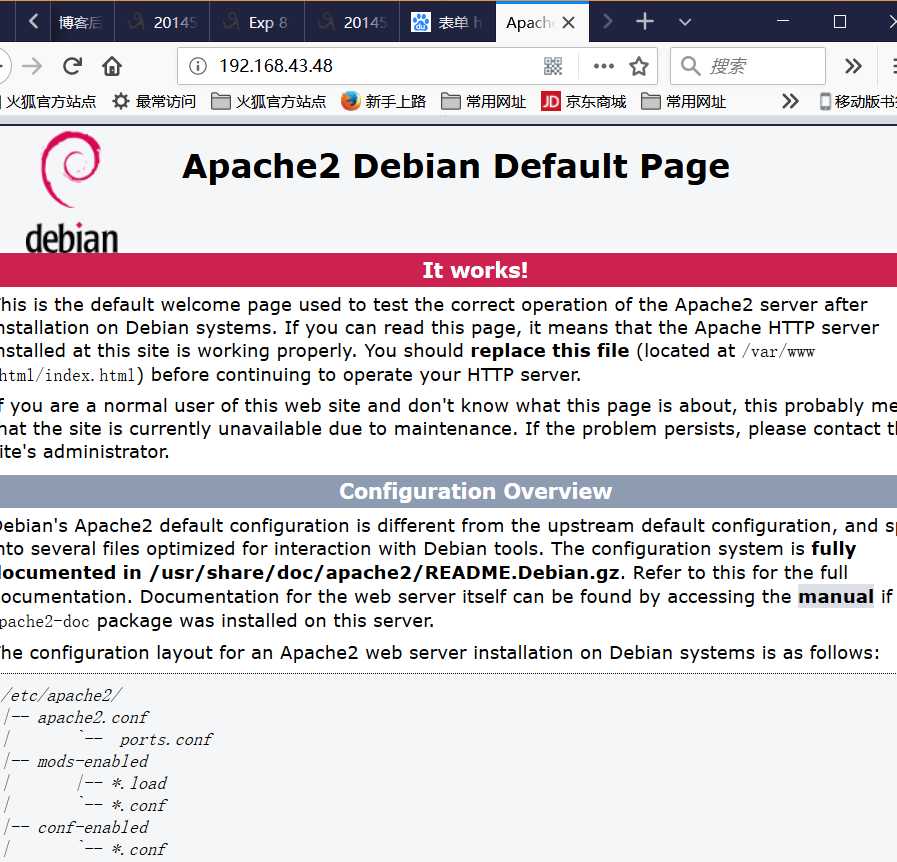Open the 常用网址 folder right of 京东商城
Image resolution: width=897 pixels, height=862 pixels.
684,102
